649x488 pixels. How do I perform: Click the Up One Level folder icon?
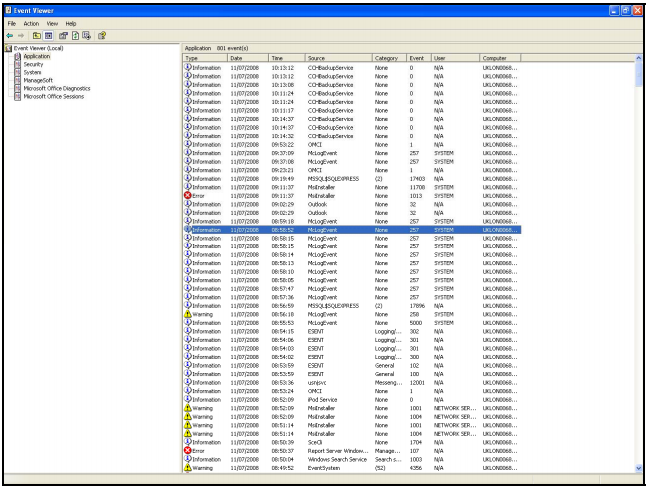pos(36,36)
